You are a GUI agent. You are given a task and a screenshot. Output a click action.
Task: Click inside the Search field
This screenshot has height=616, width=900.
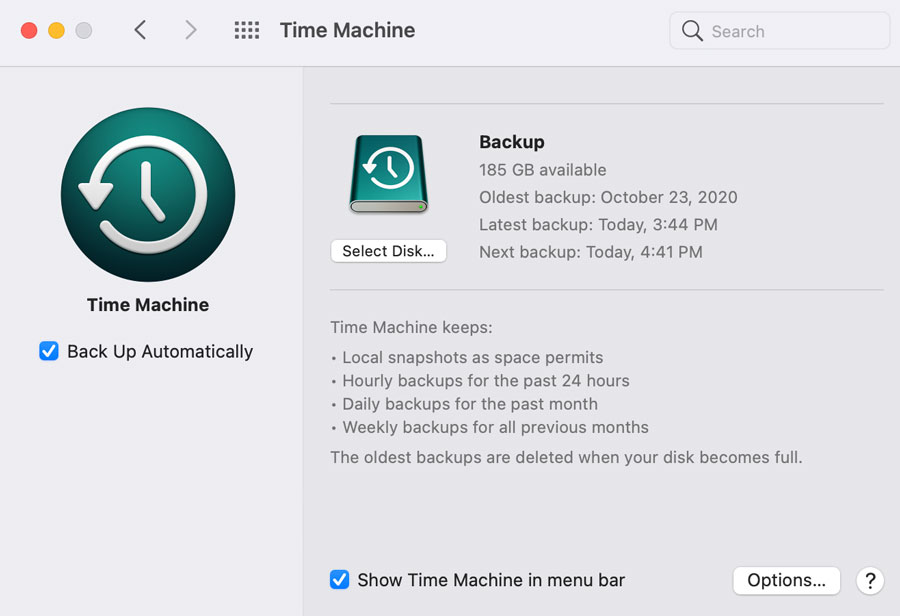pos(778,31)
